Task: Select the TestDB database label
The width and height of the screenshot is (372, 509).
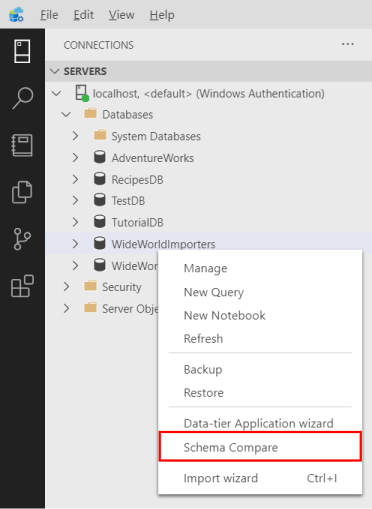Action: point(128,201)
